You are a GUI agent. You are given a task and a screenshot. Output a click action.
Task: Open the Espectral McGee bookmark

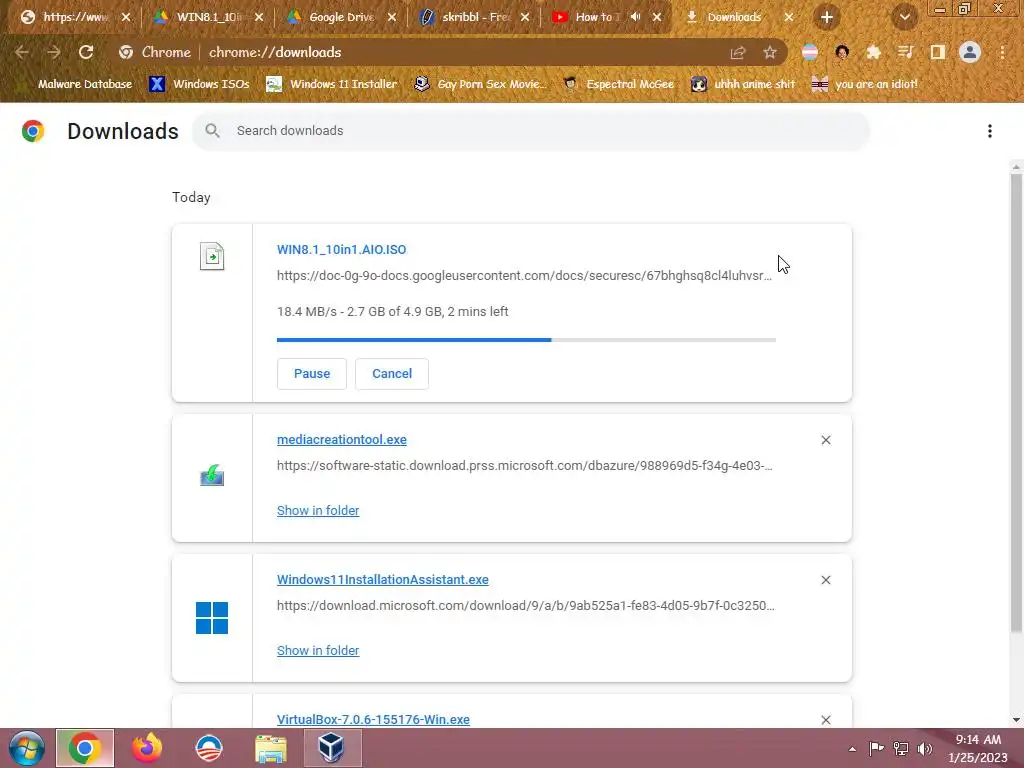(619, 84)
